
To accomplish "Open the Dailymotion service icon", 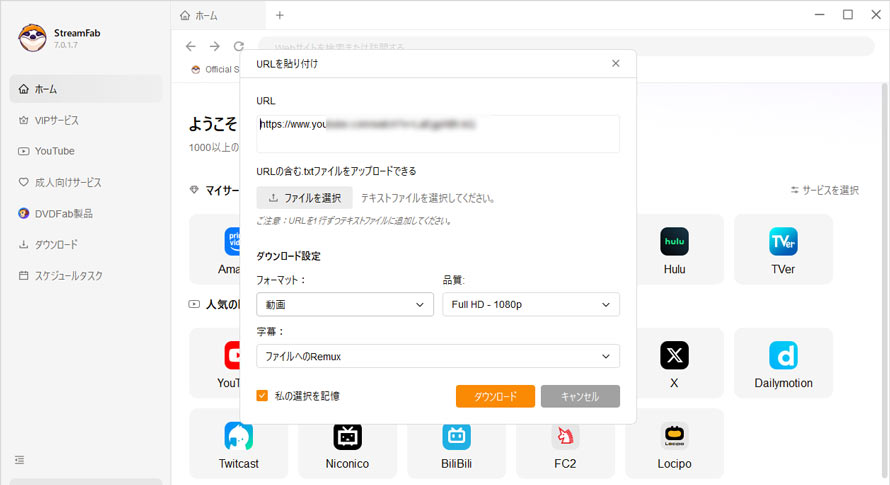I will [x=783, y=356].
